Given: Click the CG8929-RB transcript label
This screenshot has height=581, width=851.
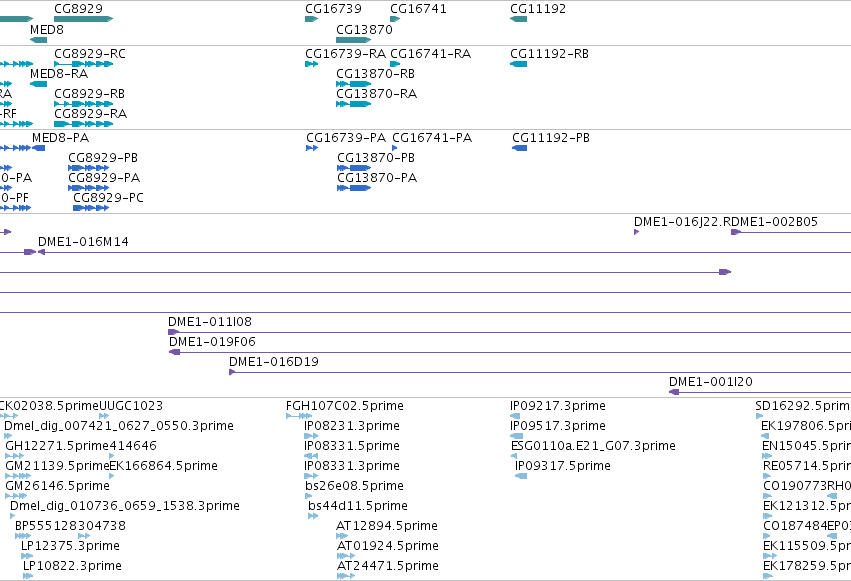Looking at the screenshot, I should click(x=90, y=94).
